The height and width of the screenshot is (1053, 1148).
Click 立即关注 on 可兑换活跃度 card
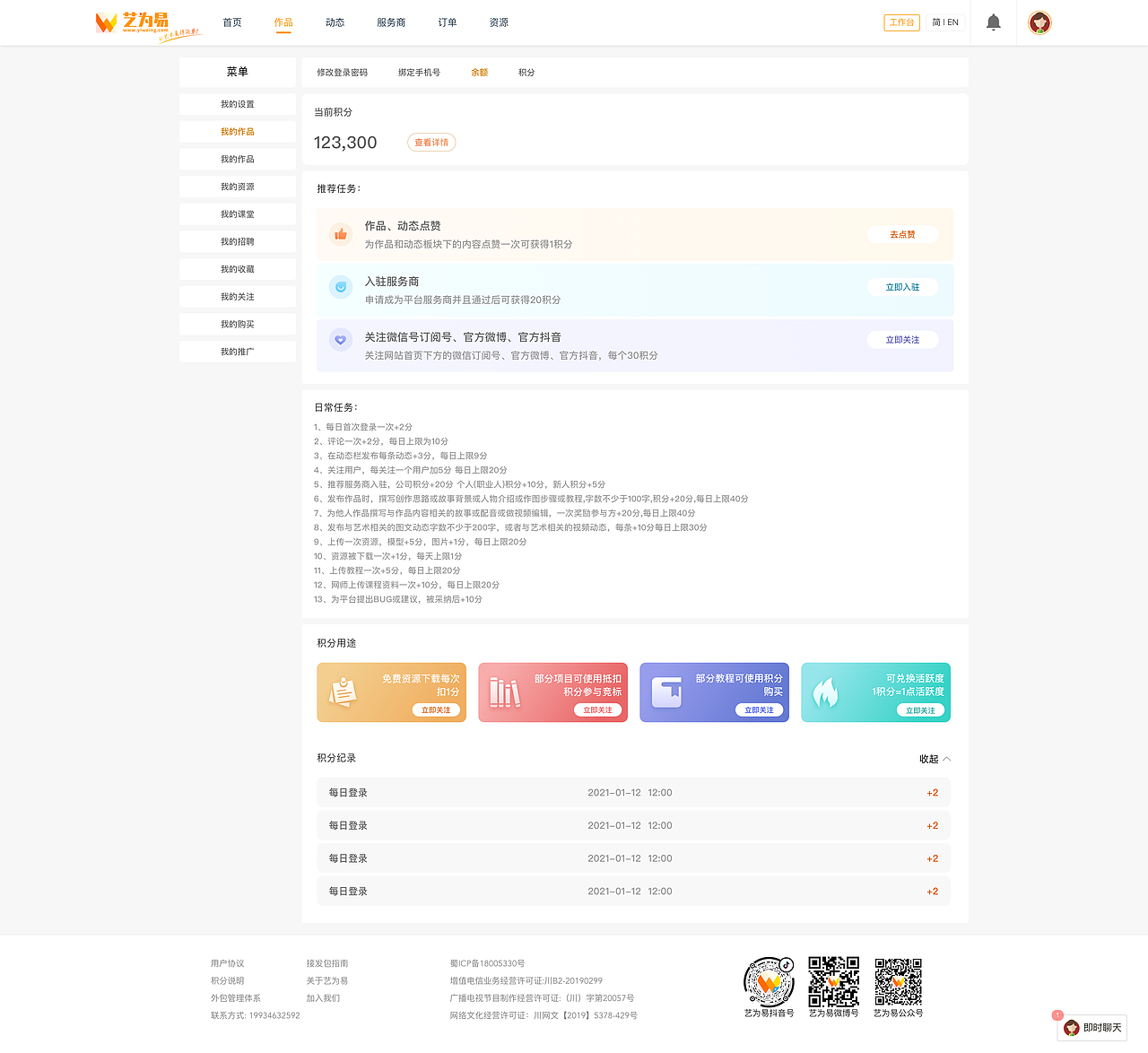(920, 710)
